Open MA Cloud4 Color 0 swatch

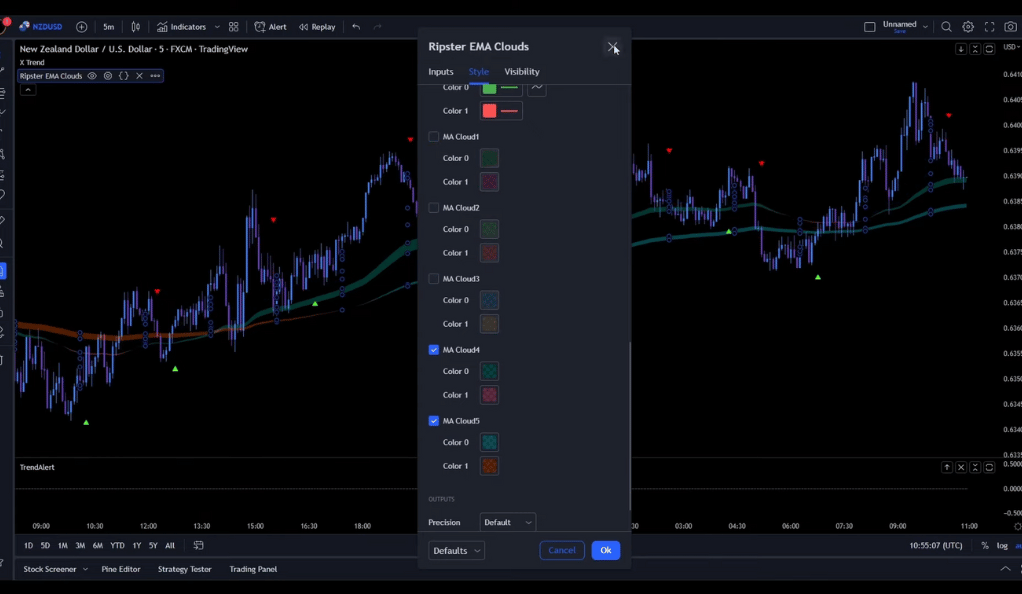pyautogui.click(x=489, y=371)
